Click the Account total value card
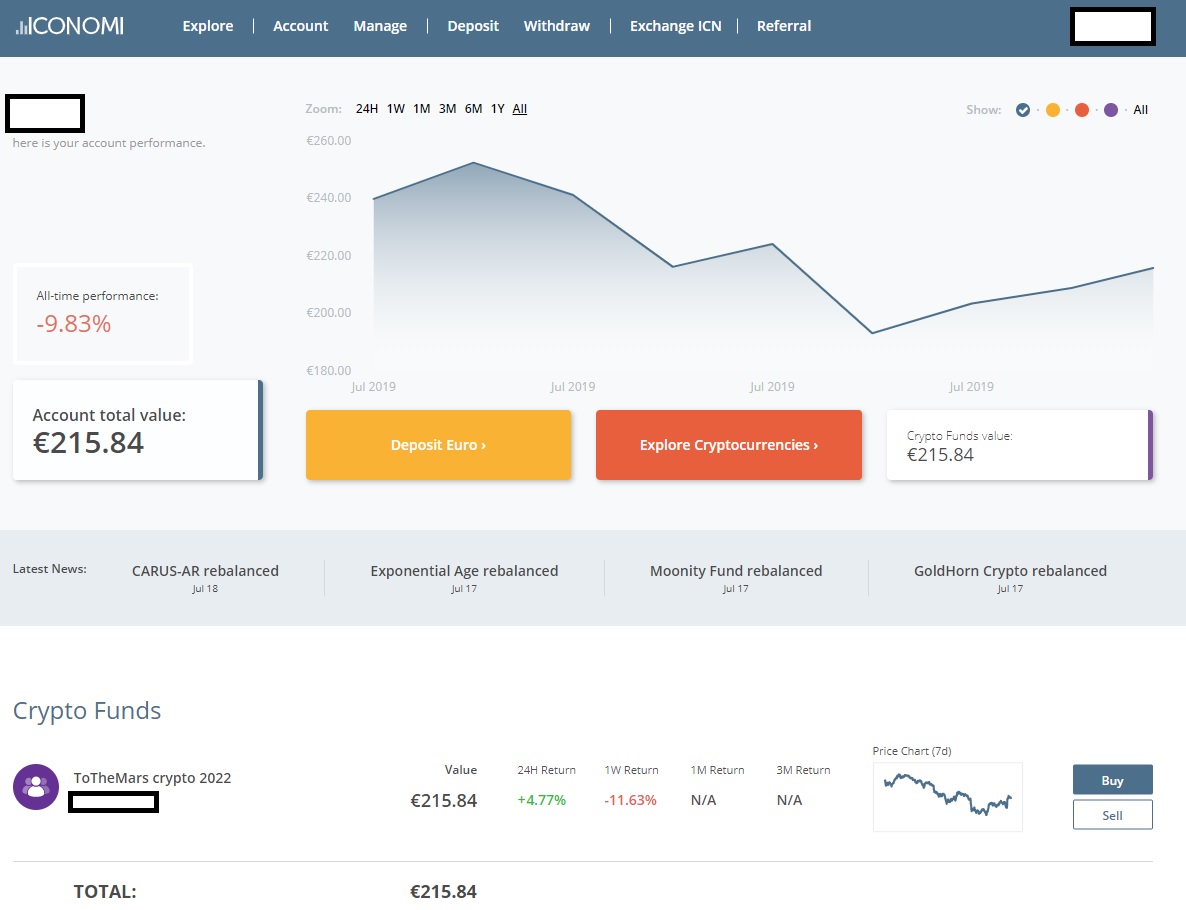 (138, 430)
